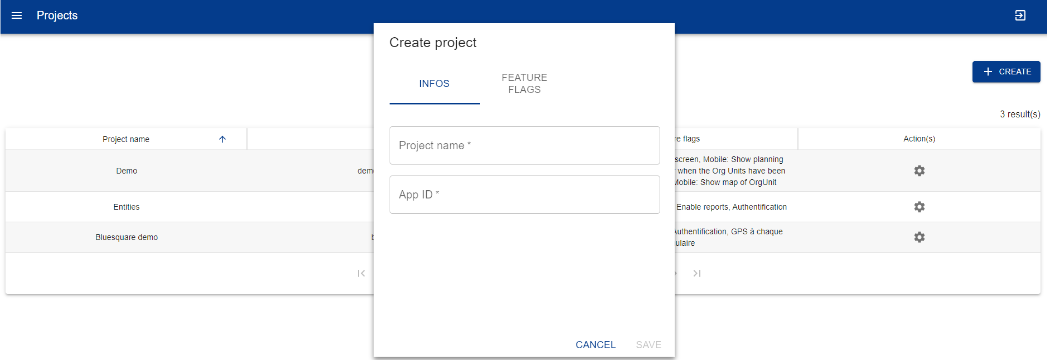
Task: Click the Project name column header
Action: point(126,139)
